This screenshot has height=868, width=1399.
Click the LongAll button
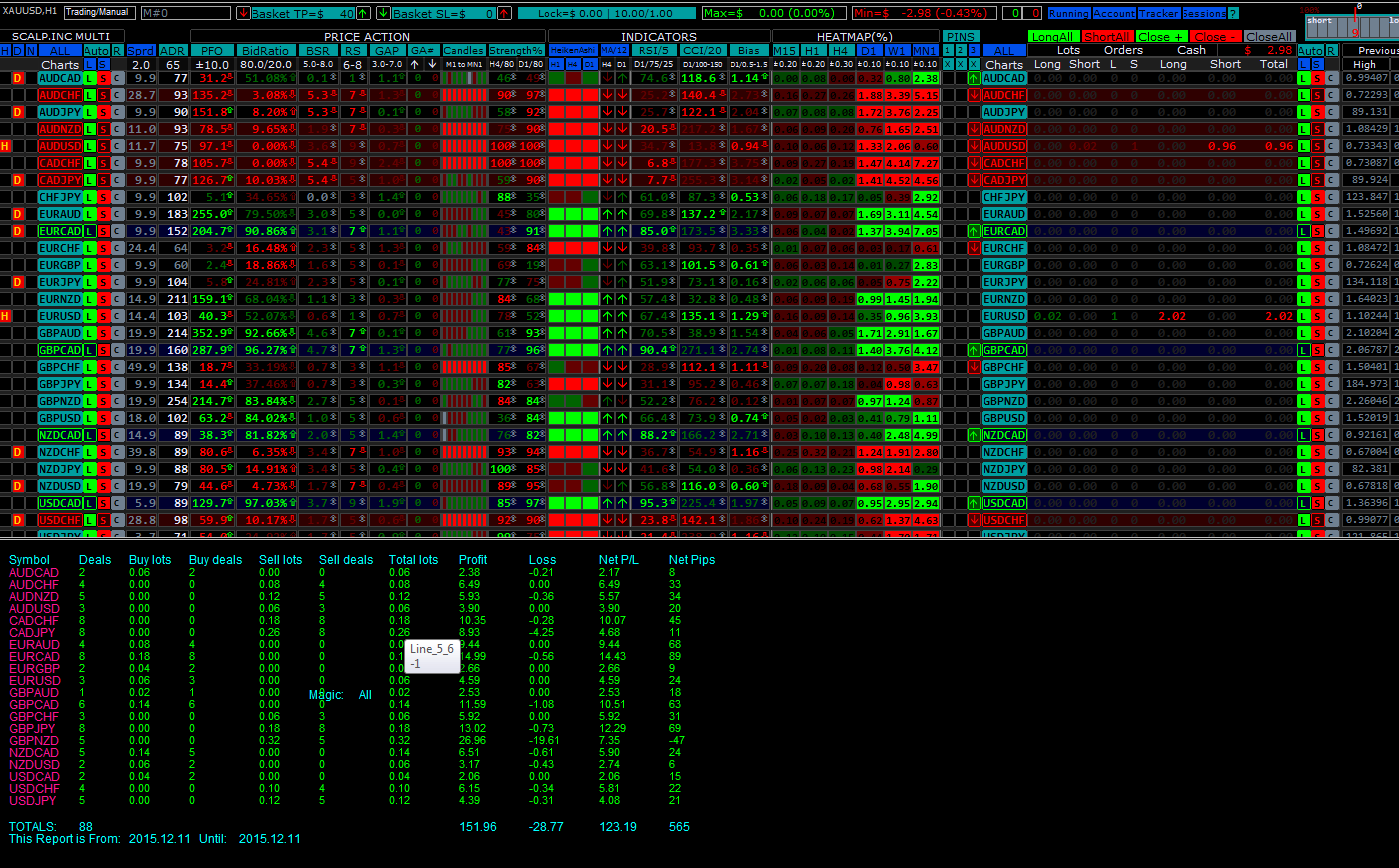pos(1054,36)
